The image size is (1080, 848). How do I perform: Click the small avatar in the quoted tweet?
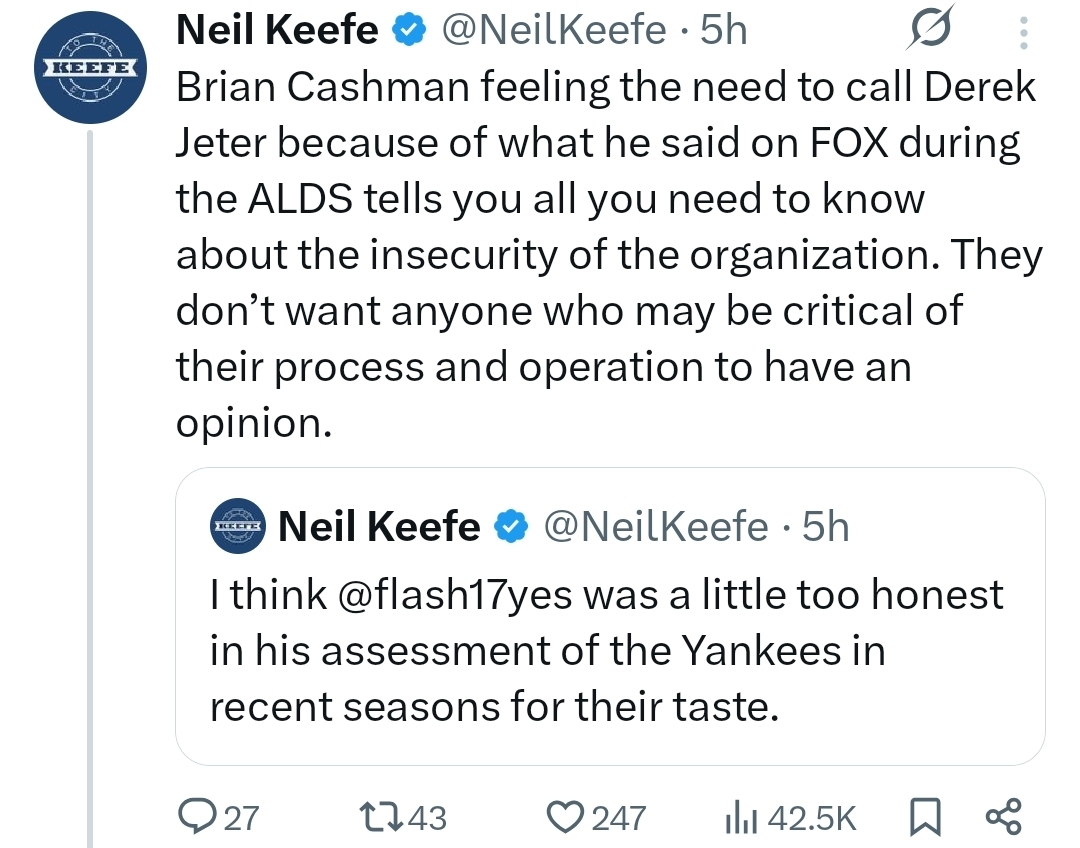[237, 526]
